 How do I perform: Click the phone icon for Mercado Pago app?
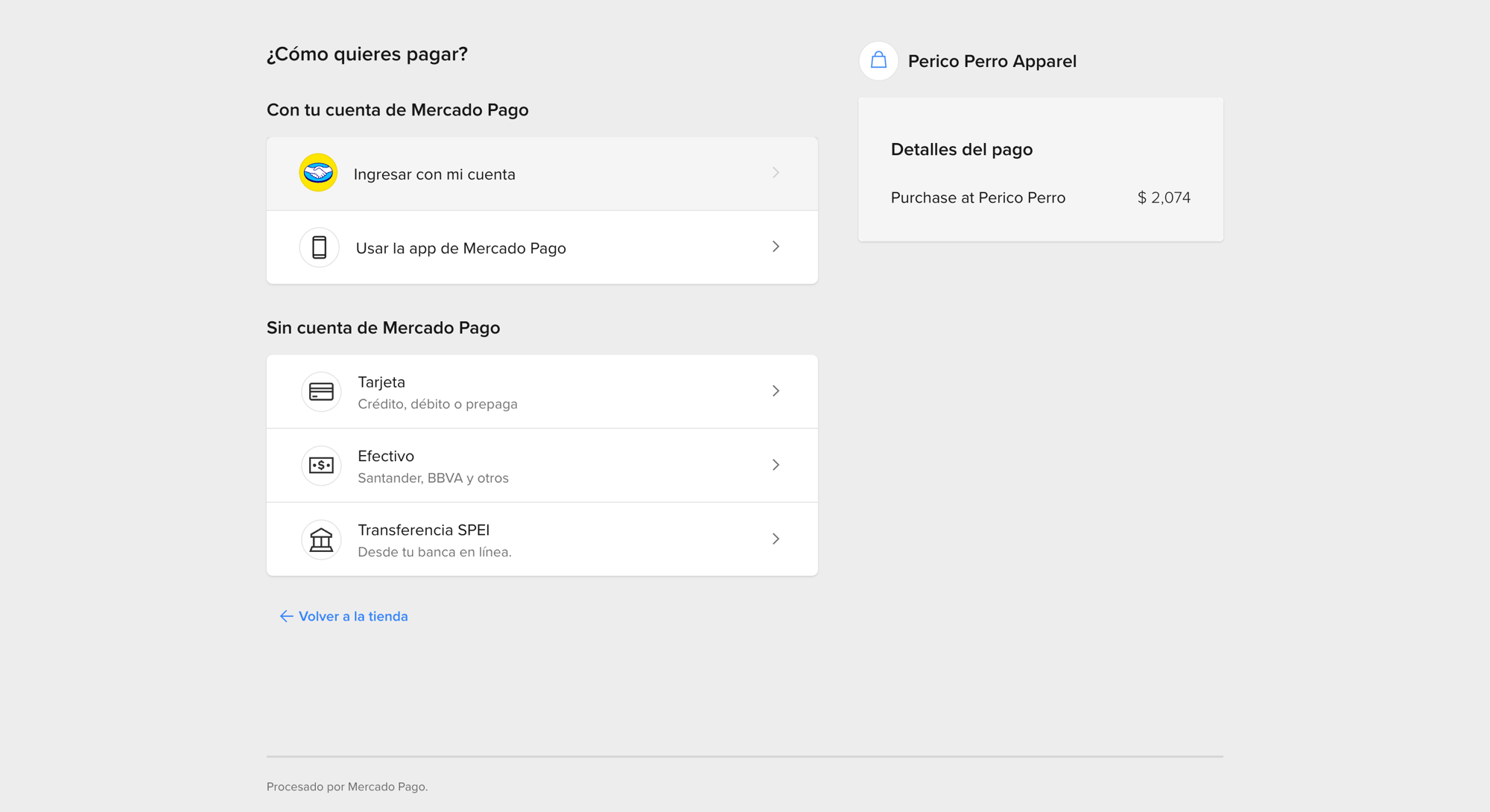pyautogui.click(x=320, y=247)
